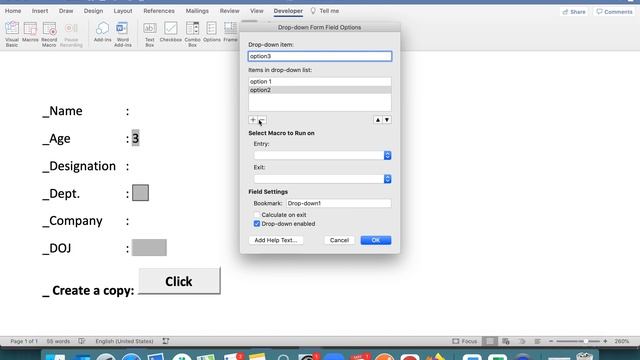The image size is (640, 360).
Task: Click the '55 words' word count
Action: pyautogui.click(x=58, y=341)
